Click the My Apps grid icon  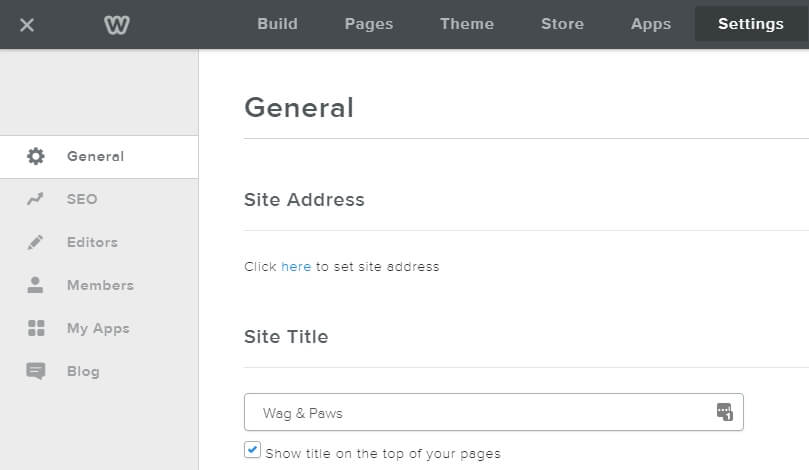tap(36, 328)
